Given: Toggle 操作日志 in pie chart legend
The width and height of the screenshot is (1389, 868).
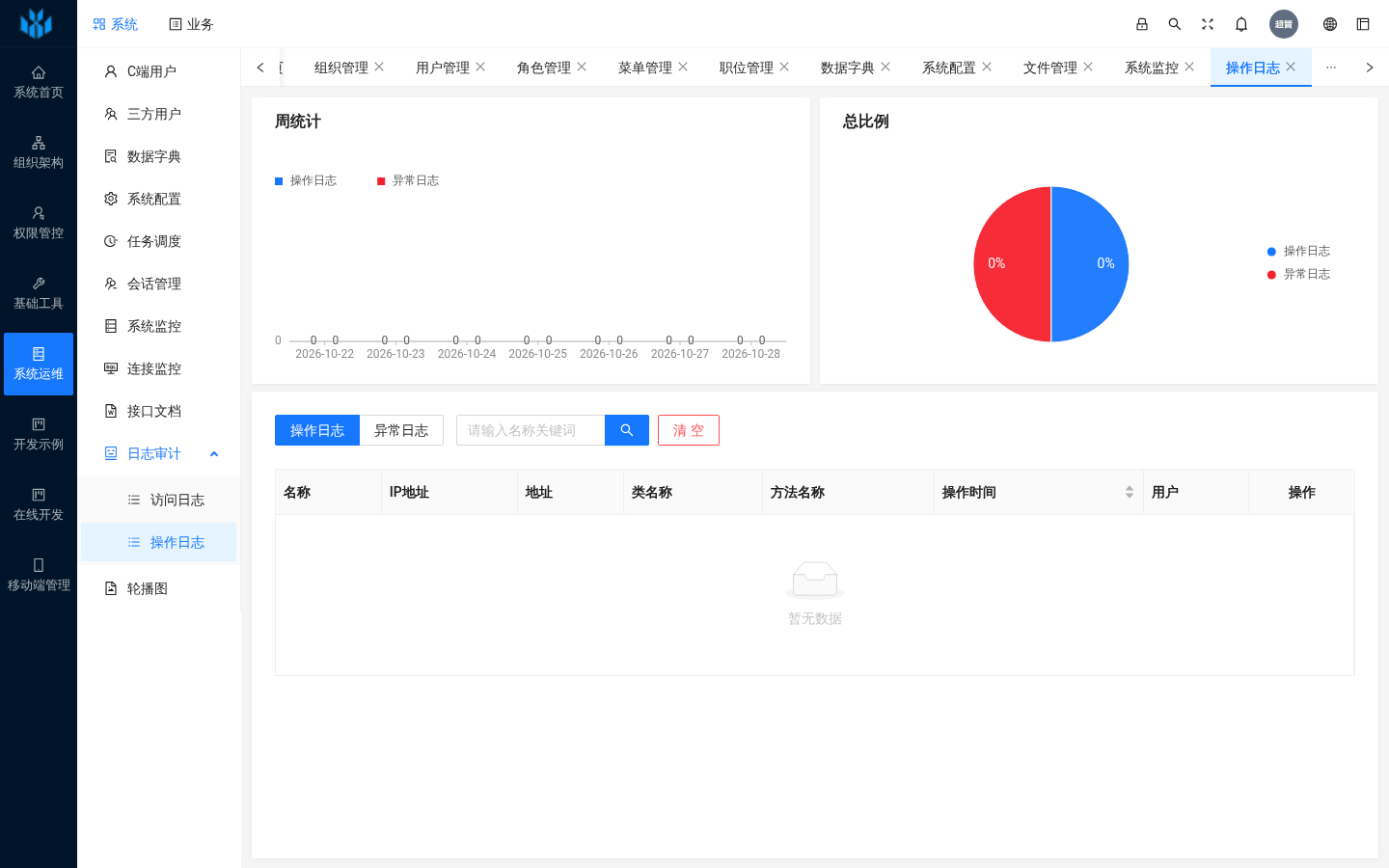Looking at the screenshot, I should [1298, 251].
